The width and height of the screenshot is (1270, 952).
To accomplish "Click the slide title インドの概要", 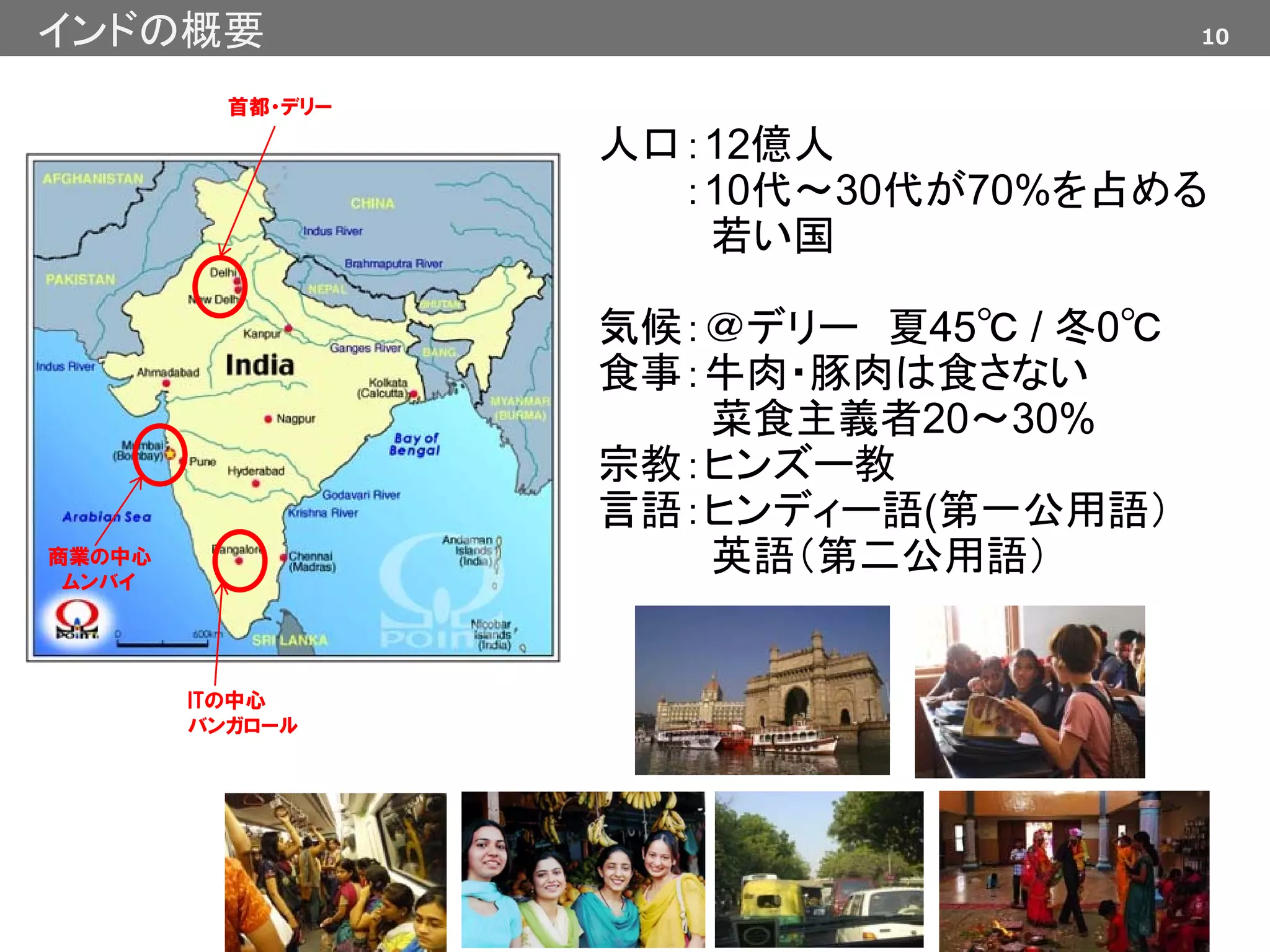I will [151, 30].
